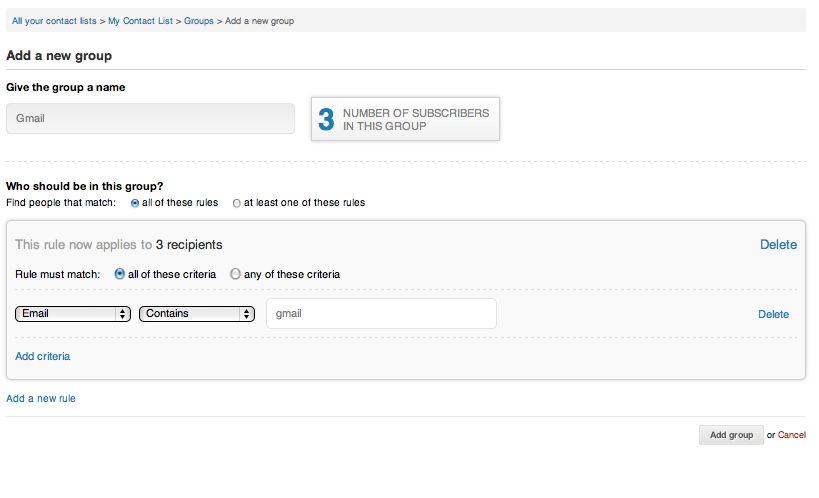The image size is (819, 498).
Task: Choose 'all of these criteria' option
Action: 120,274
